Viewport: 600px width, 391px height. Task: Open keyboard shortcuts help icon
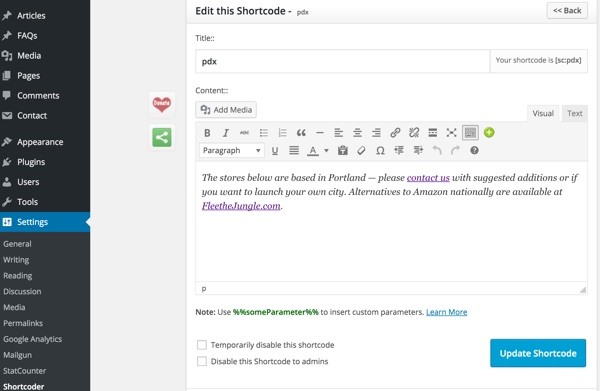(474, 150)
